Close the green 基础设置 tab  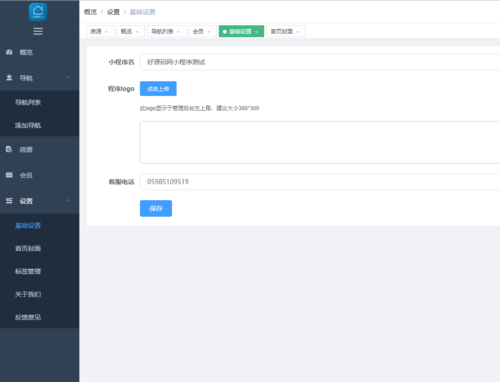(x=256, y=32)
